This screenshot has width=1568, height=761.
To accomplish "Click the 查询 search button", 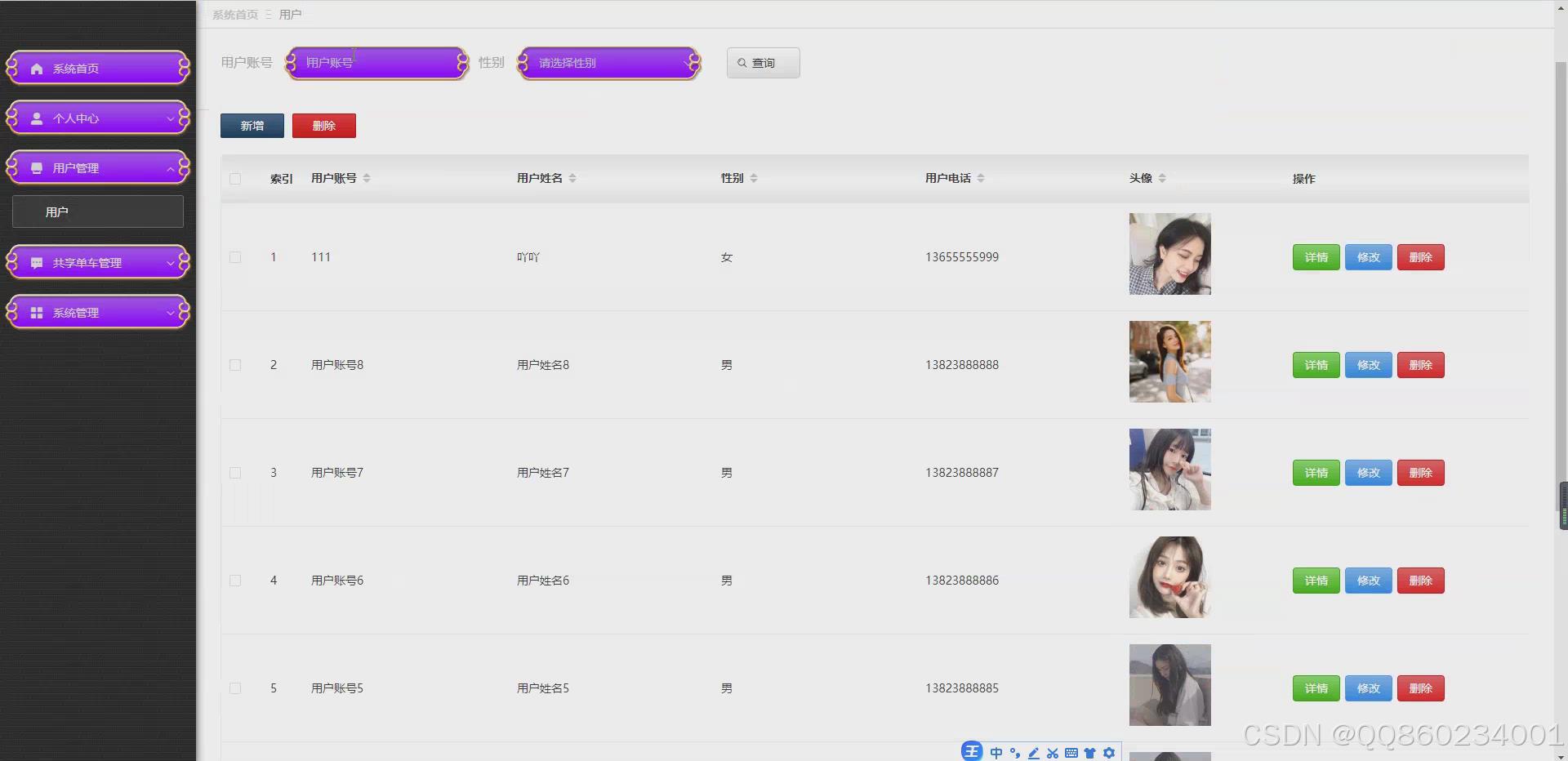I will point(764,63).
